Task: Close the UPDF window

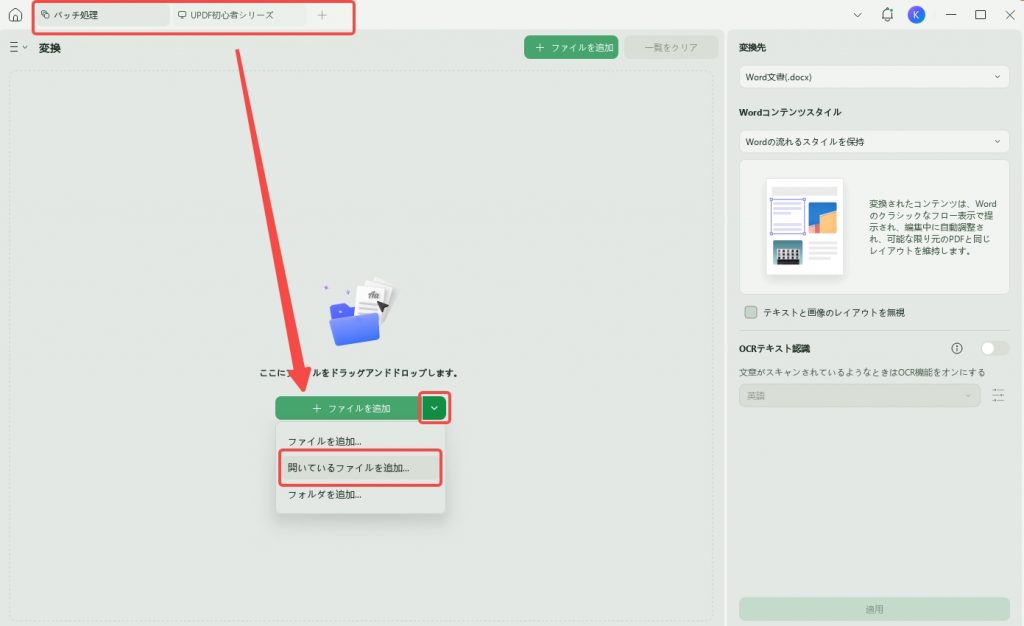Action: point(1010,14)
